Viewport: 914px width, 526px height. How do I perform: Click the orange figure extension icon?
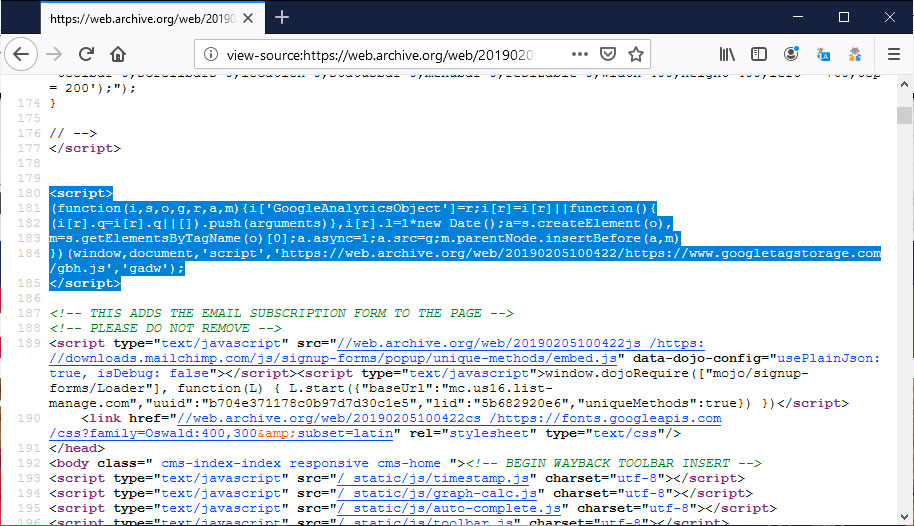click(x=855, y=54)
